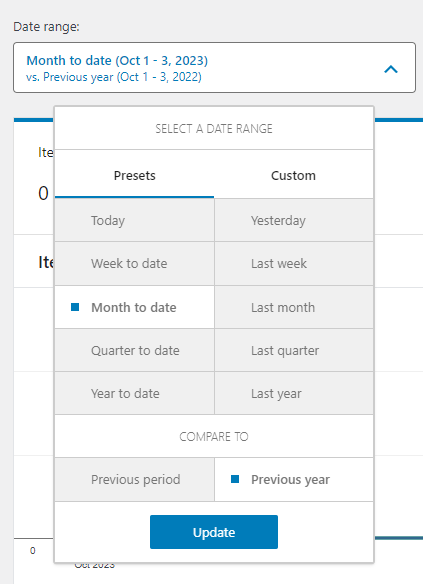Choose Week to date preset
The height and width of the screenshot is (584, 423).
pos(134,263)
